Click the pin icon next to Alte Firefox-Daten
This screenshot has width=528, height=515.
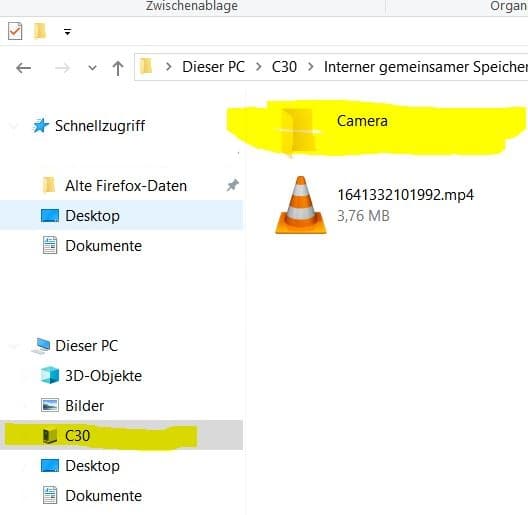[232, 185]
